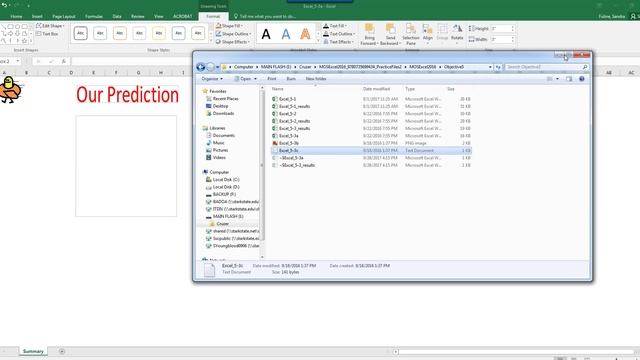The width and height of the screenshot is (640, 360).
Task: Apply the black A WordArt style
Action: (266, 34)
